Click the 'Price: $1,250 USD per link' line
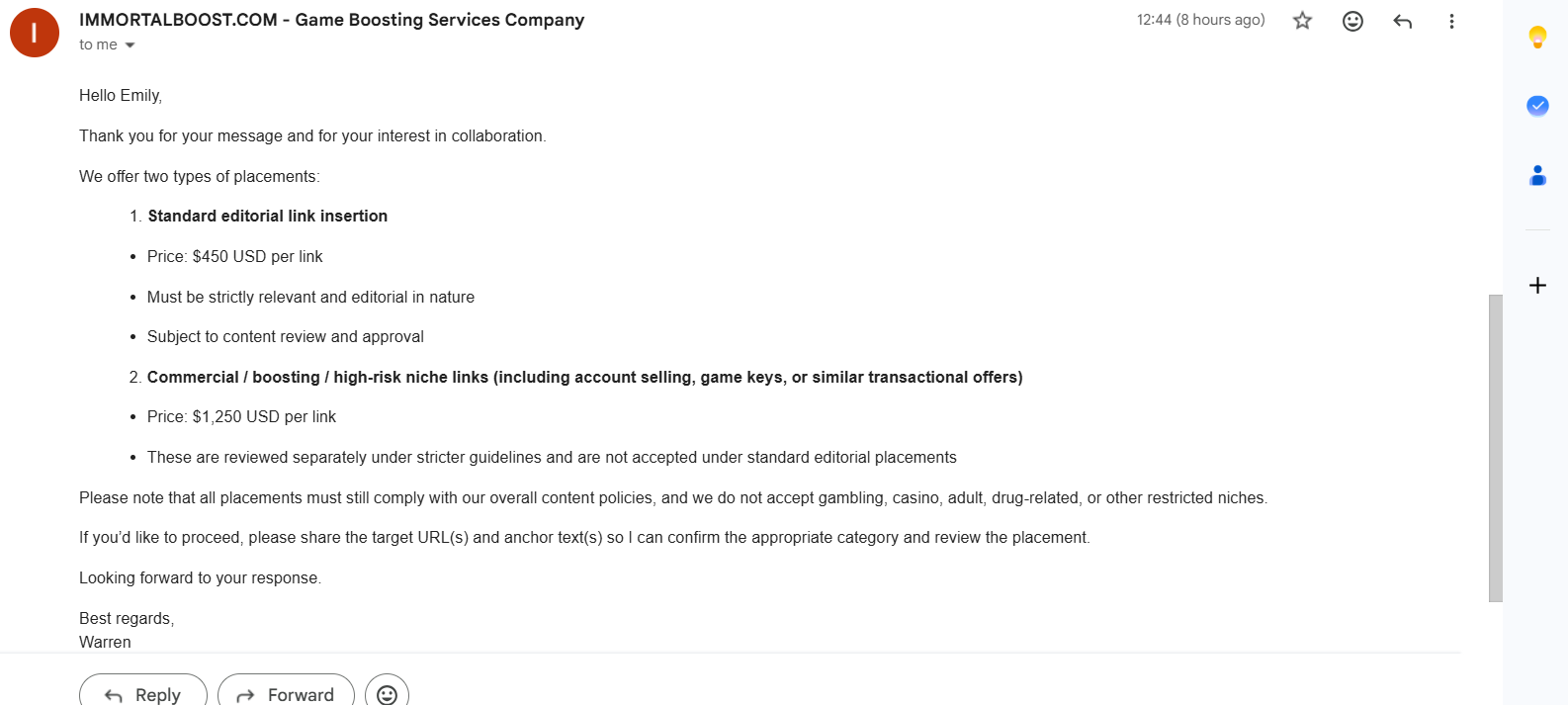This screenshot has height=705, width=1568. pyautogui.click(x=241, y=417)
